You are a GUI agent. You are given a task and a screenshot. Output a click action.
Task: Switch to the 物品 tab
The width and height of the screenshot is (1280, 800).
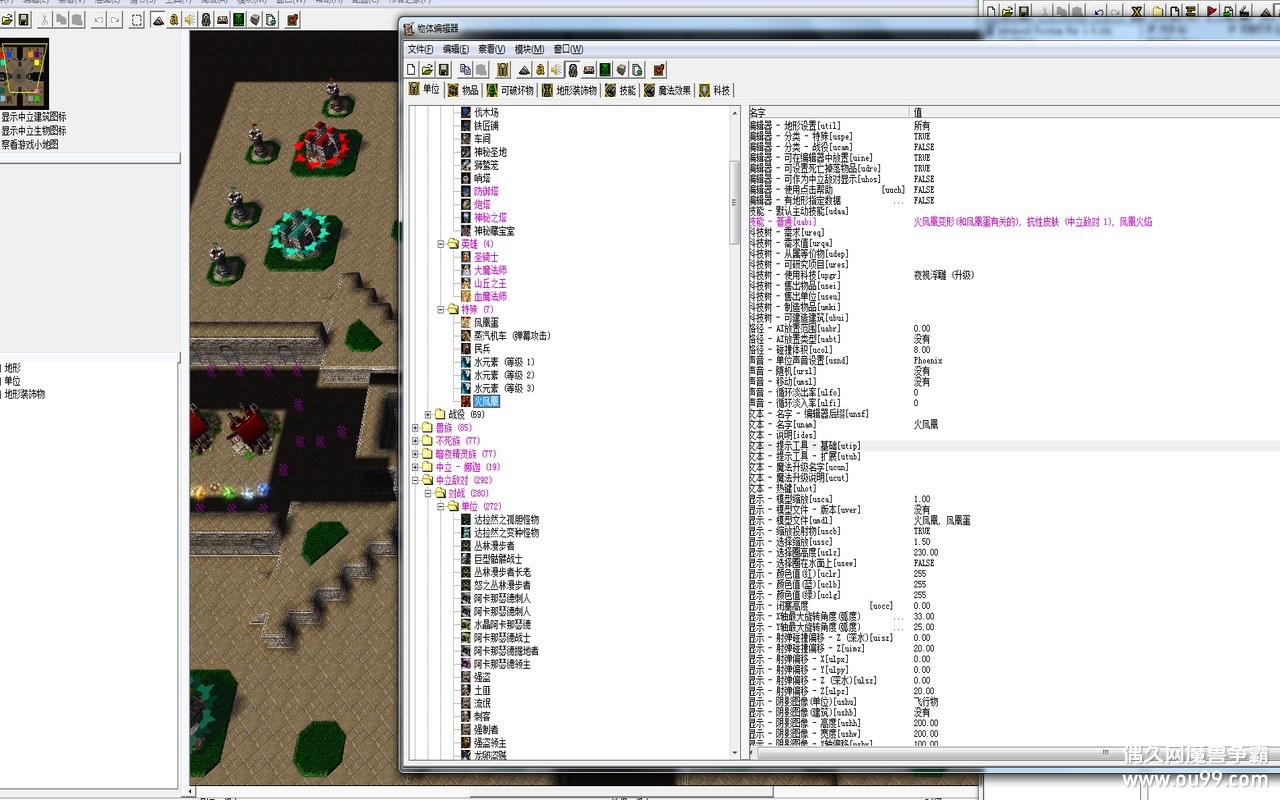click(463, 90)
